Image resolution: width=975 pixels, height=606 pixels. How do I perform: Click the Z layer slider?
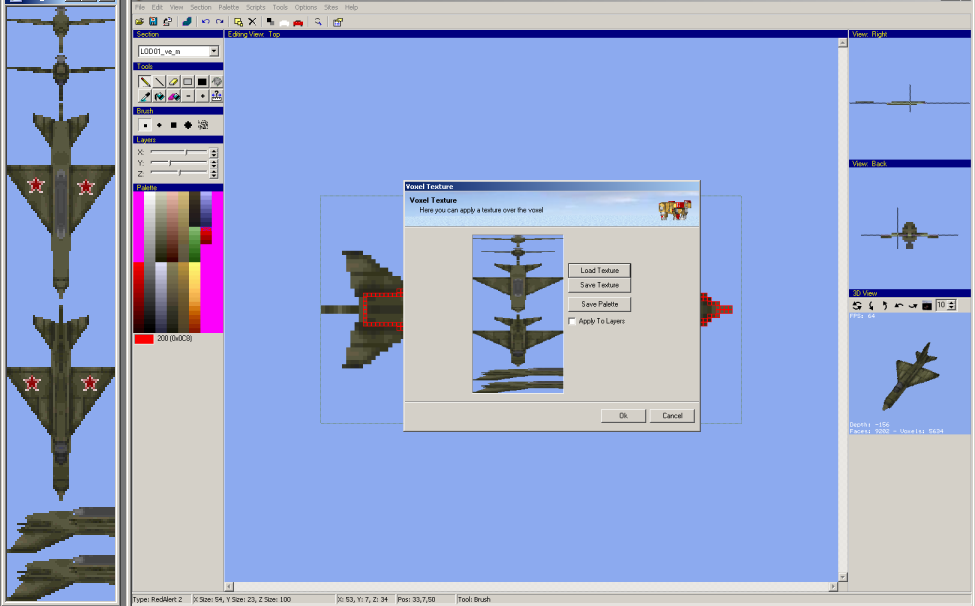click(x=178, y=172)
